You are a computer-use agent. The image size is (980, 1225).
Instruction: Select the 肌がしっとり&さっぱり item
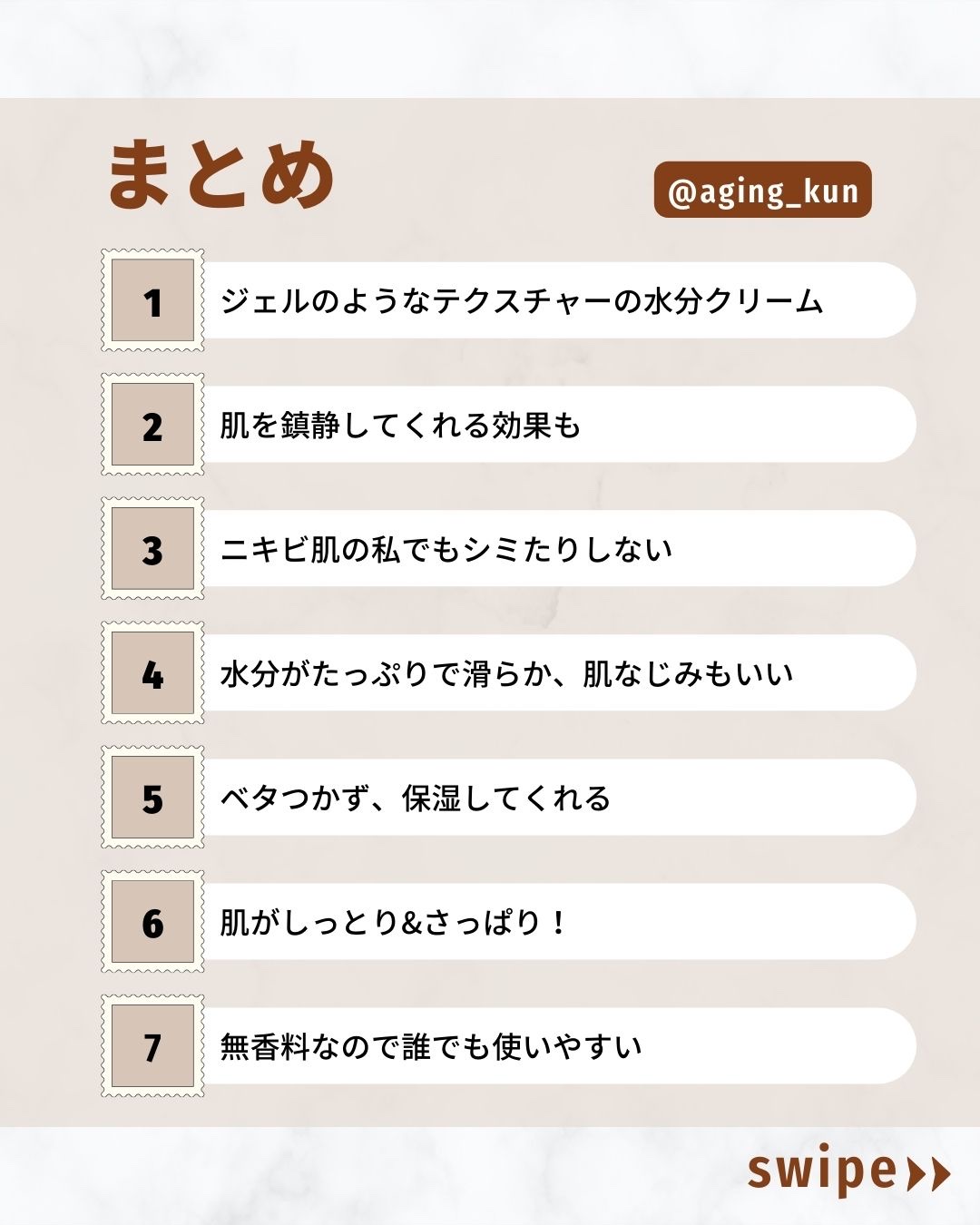pos(394,922)
